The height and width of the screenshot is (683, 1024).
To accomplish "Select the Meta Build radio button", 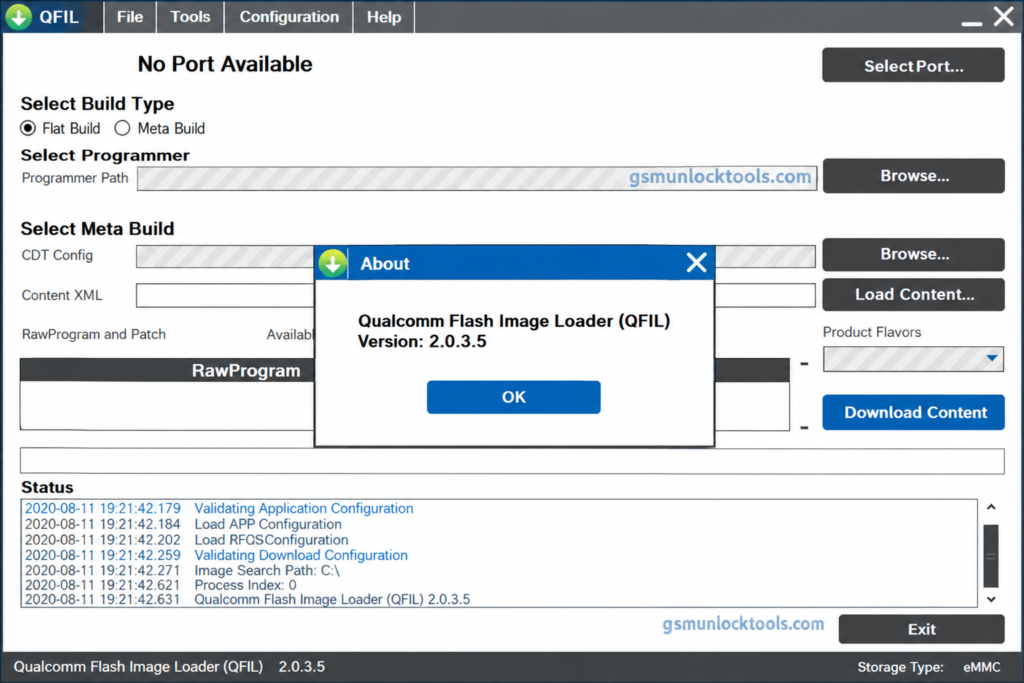I will 122,129.
